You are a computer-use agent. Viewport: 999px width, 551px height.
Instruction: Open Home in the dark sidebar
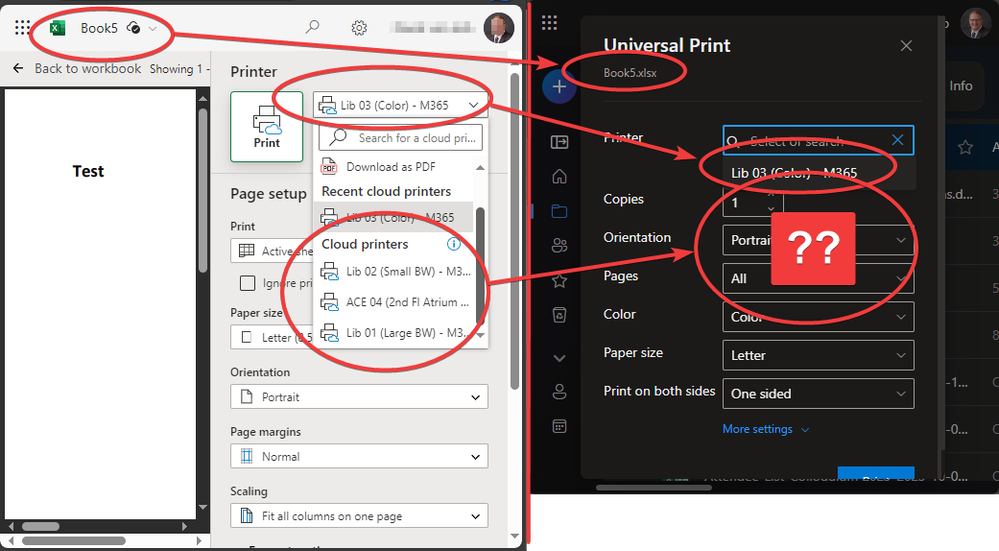[x=559, y=176]
